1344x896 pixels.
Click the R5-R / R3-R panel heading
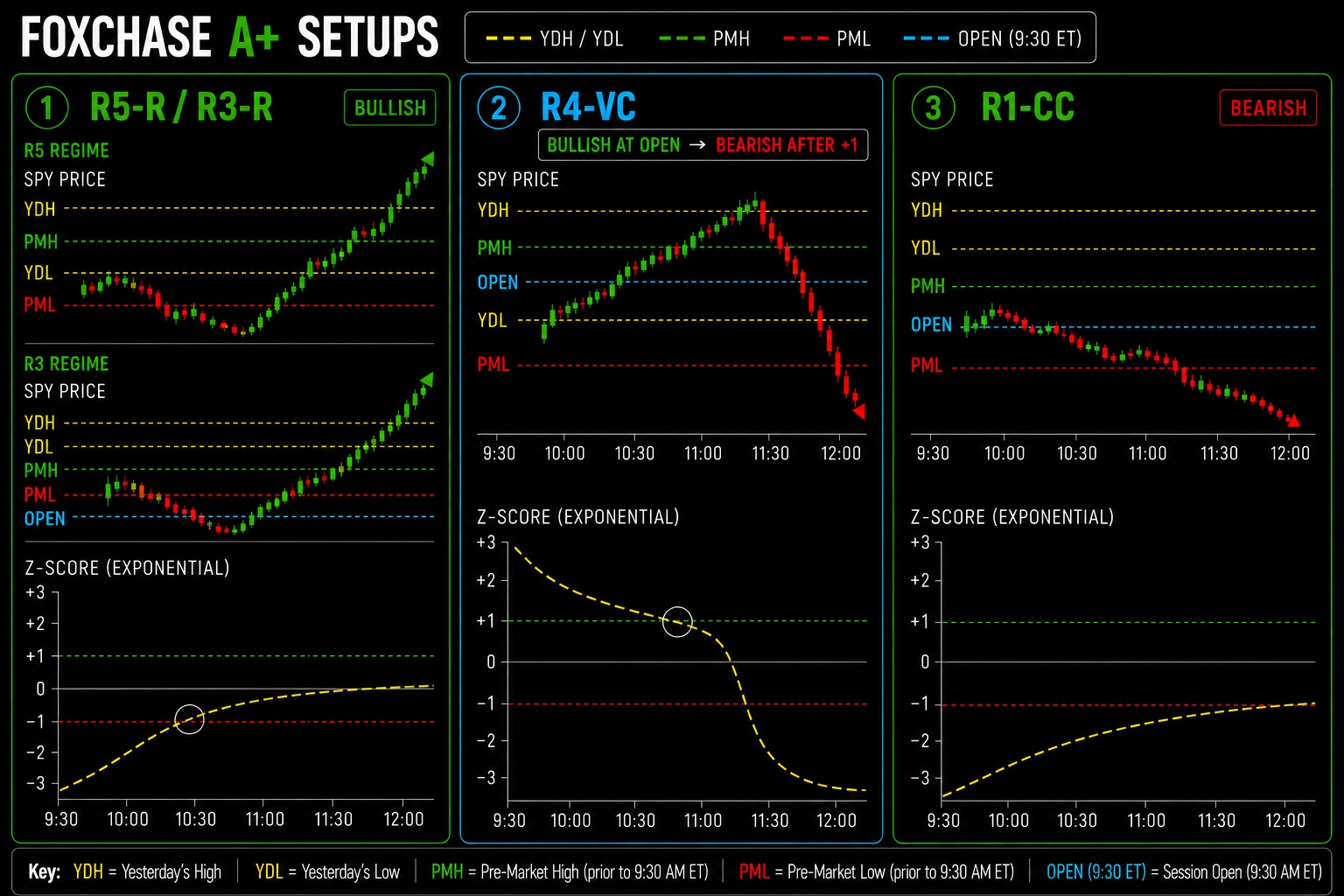(181, 108)
